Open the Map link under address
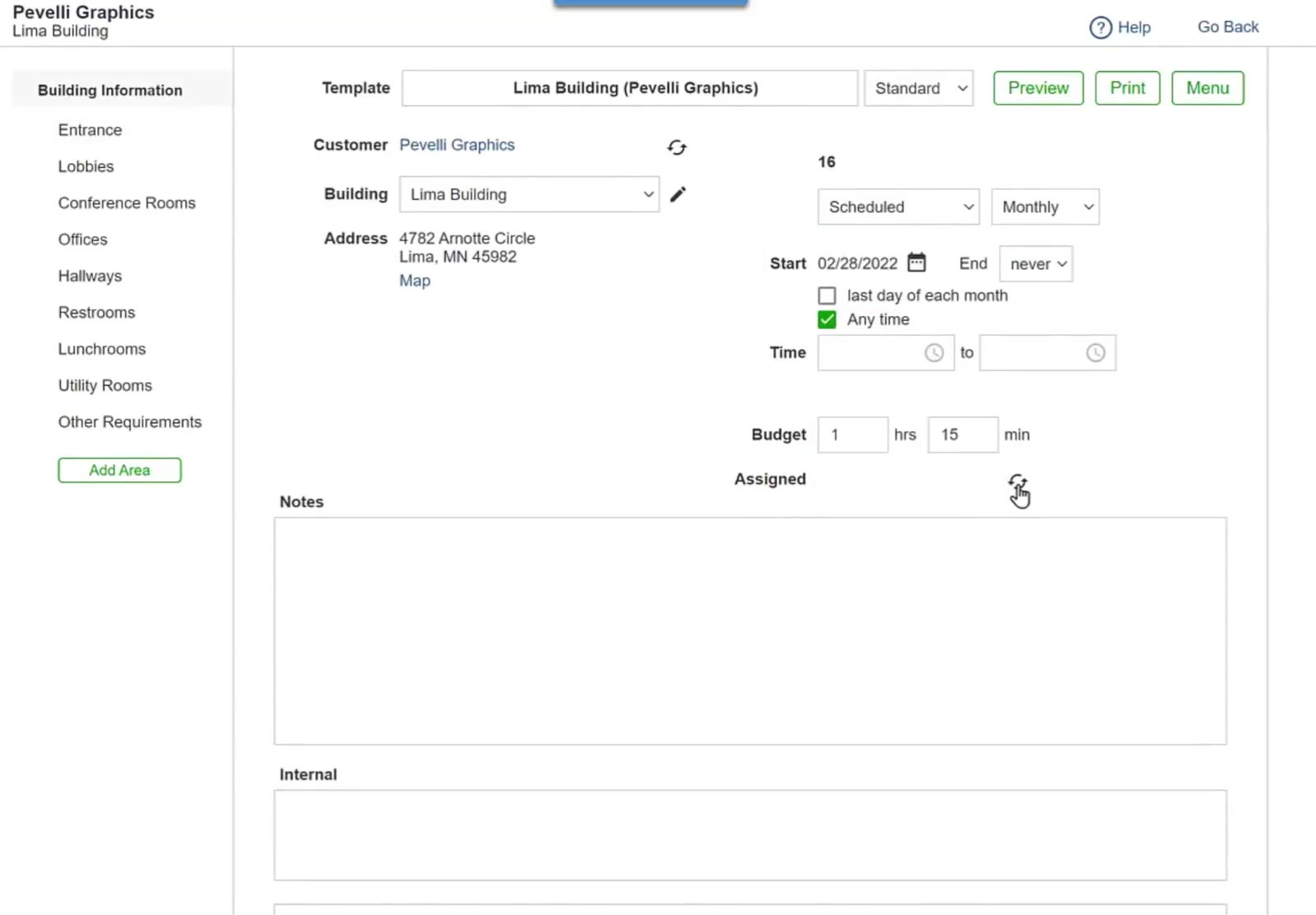This screenshot has width=1316, height=915. (415, 281)
